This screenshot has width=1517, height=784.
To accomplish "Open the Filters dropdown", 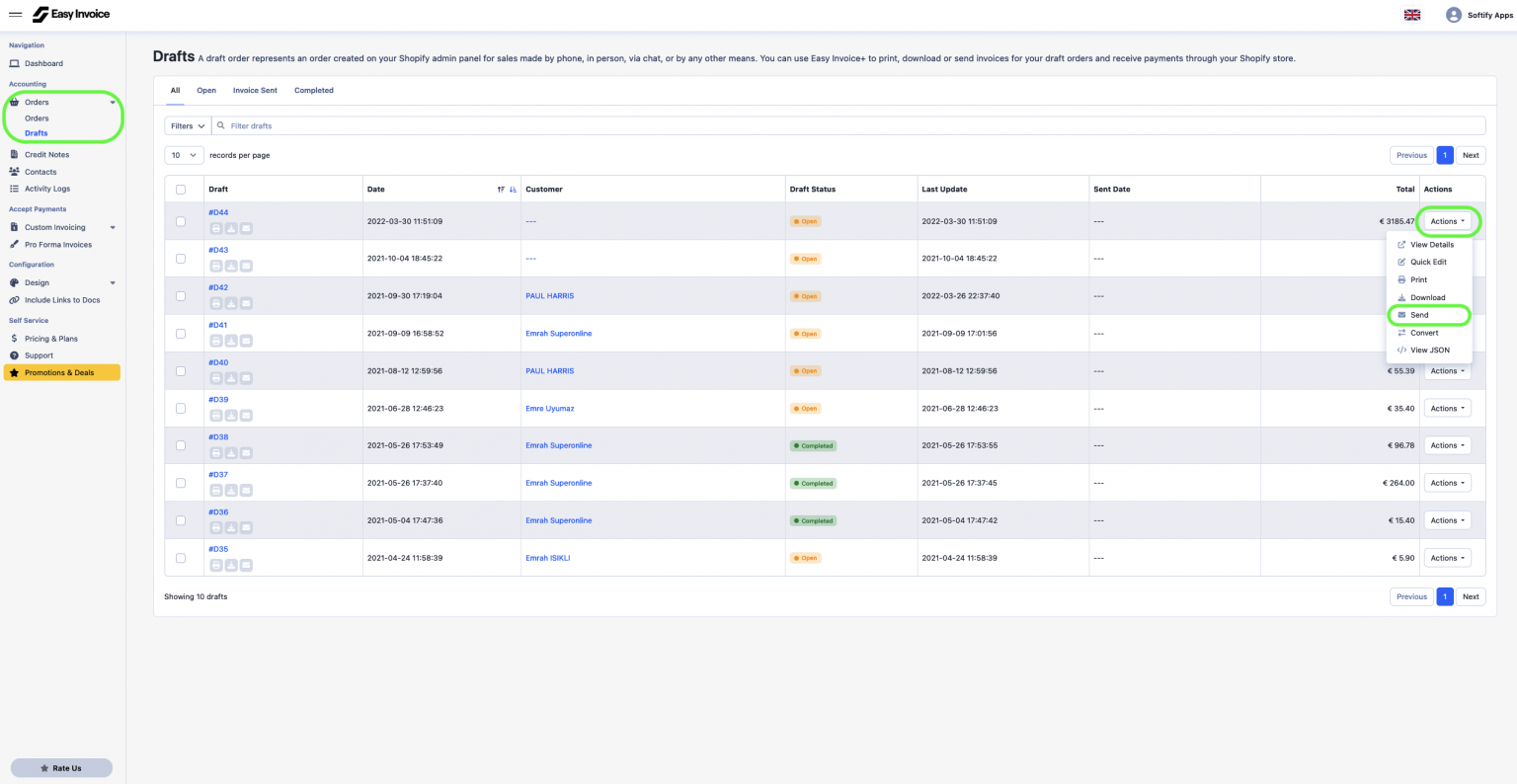I will coord(188,126).
